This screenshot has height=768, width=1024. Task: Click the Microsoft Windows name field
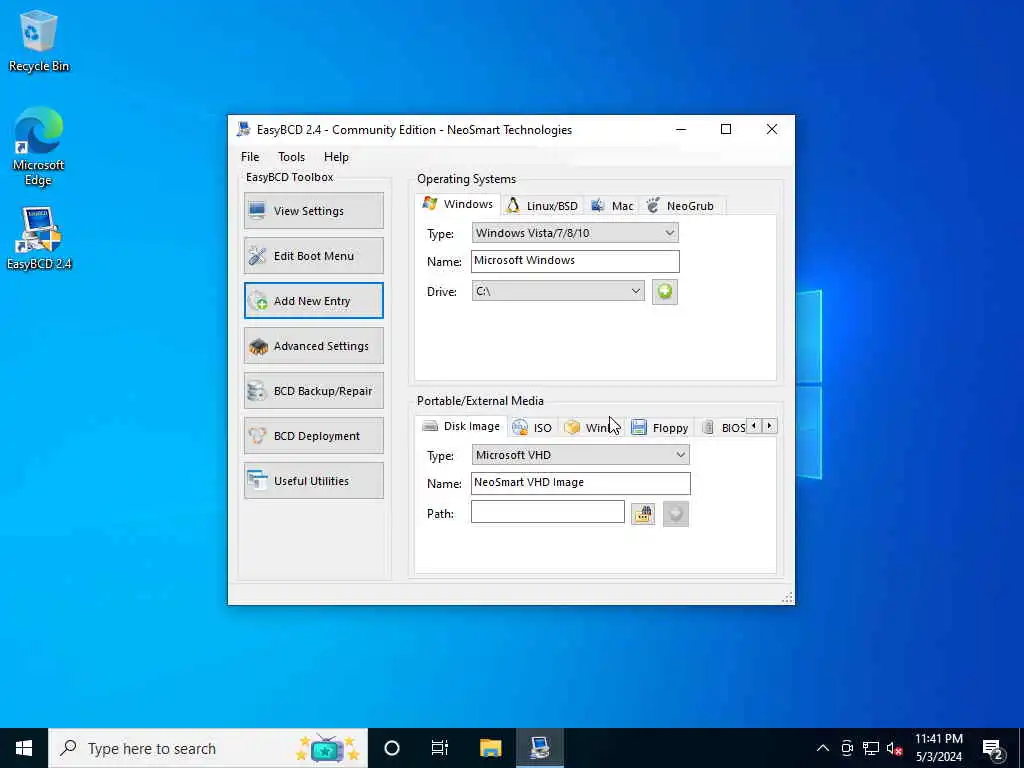click(x=575, y=261)
